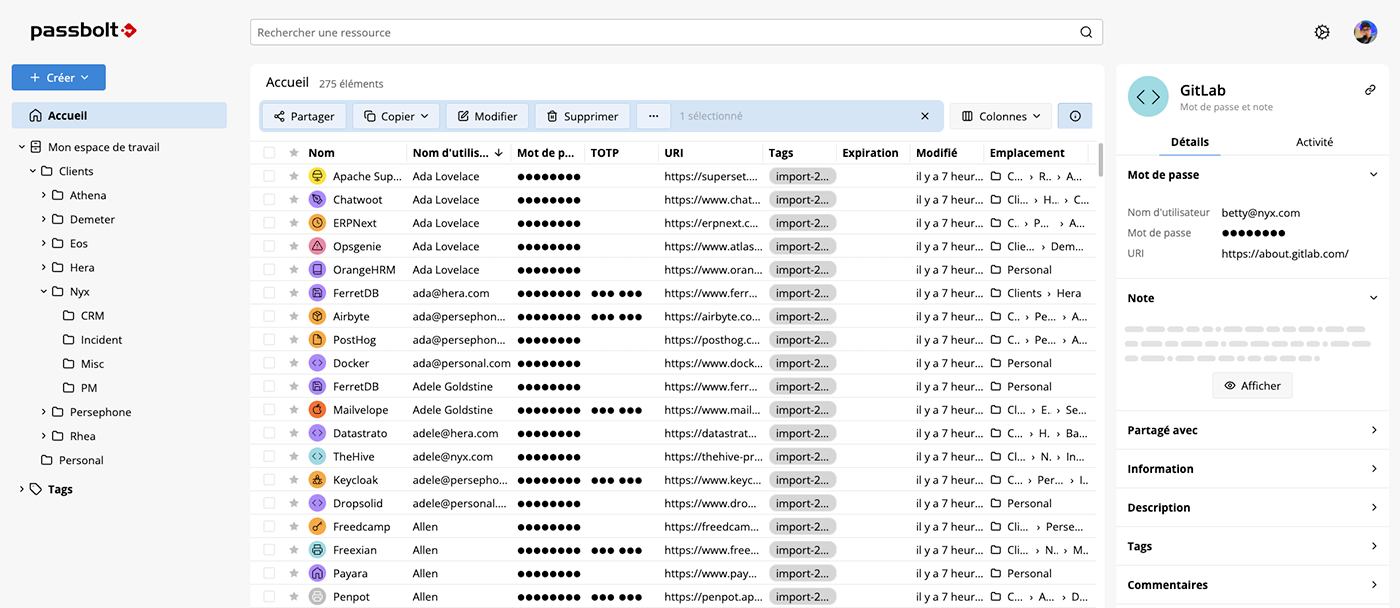Copy the GitLab permalink link icon

point(1370,90)
